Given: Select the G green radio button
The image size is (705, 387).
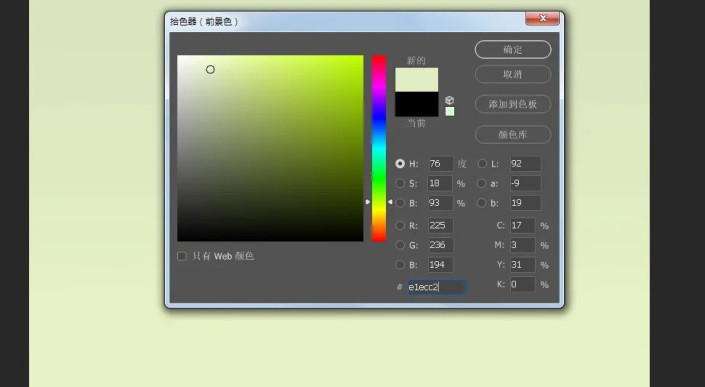Looking at the screenshot, I should tap(400, 245).
